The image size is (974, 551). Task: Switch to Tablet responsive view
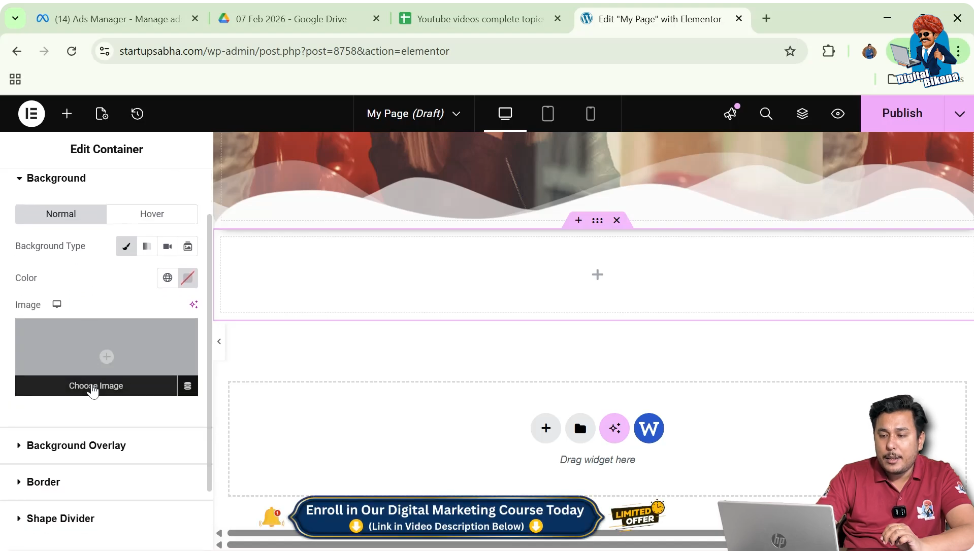point(548,114)
